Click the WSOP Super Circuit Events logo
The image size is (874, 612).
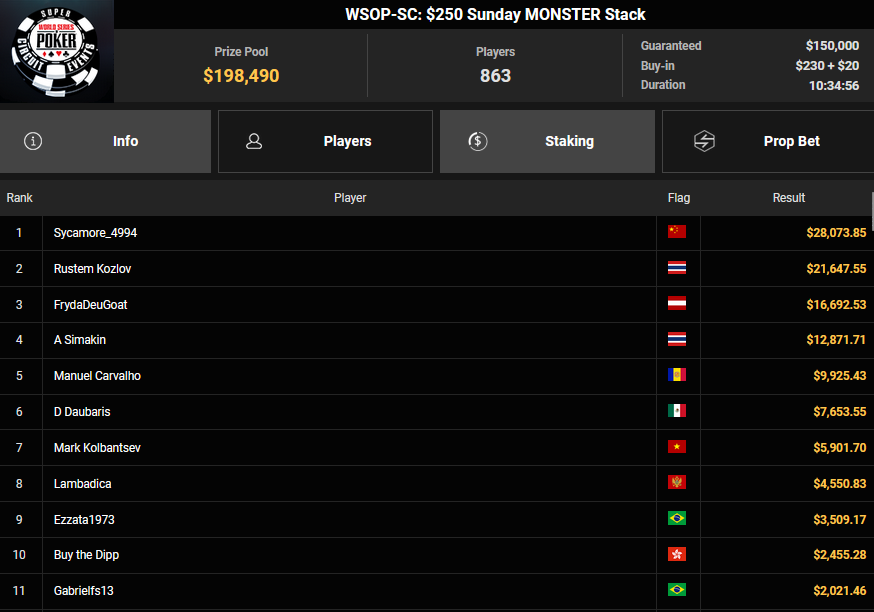tap(56, 51)
